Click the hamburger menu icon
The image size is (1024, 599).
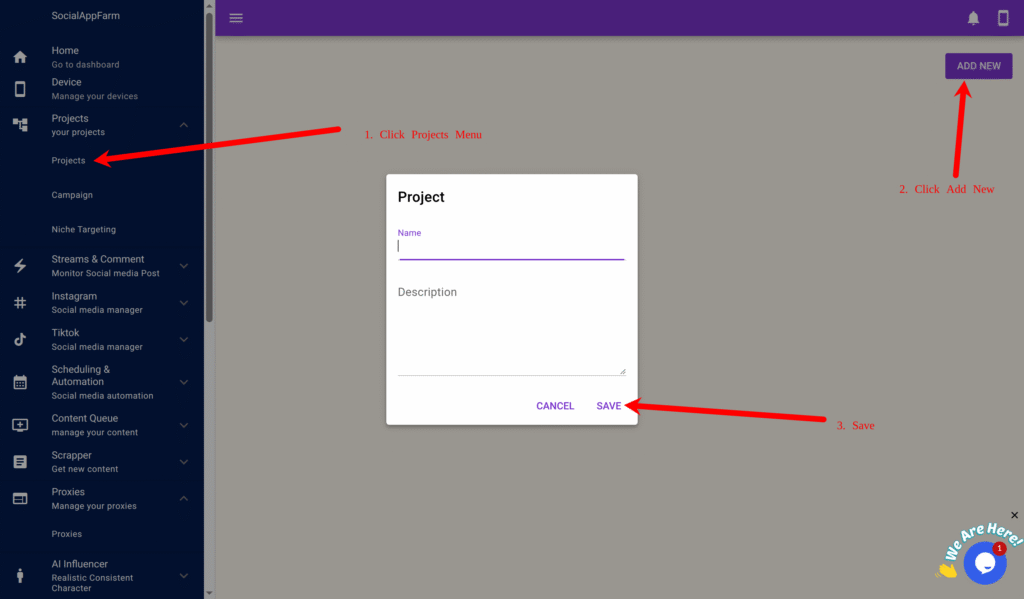coord(236,18)
